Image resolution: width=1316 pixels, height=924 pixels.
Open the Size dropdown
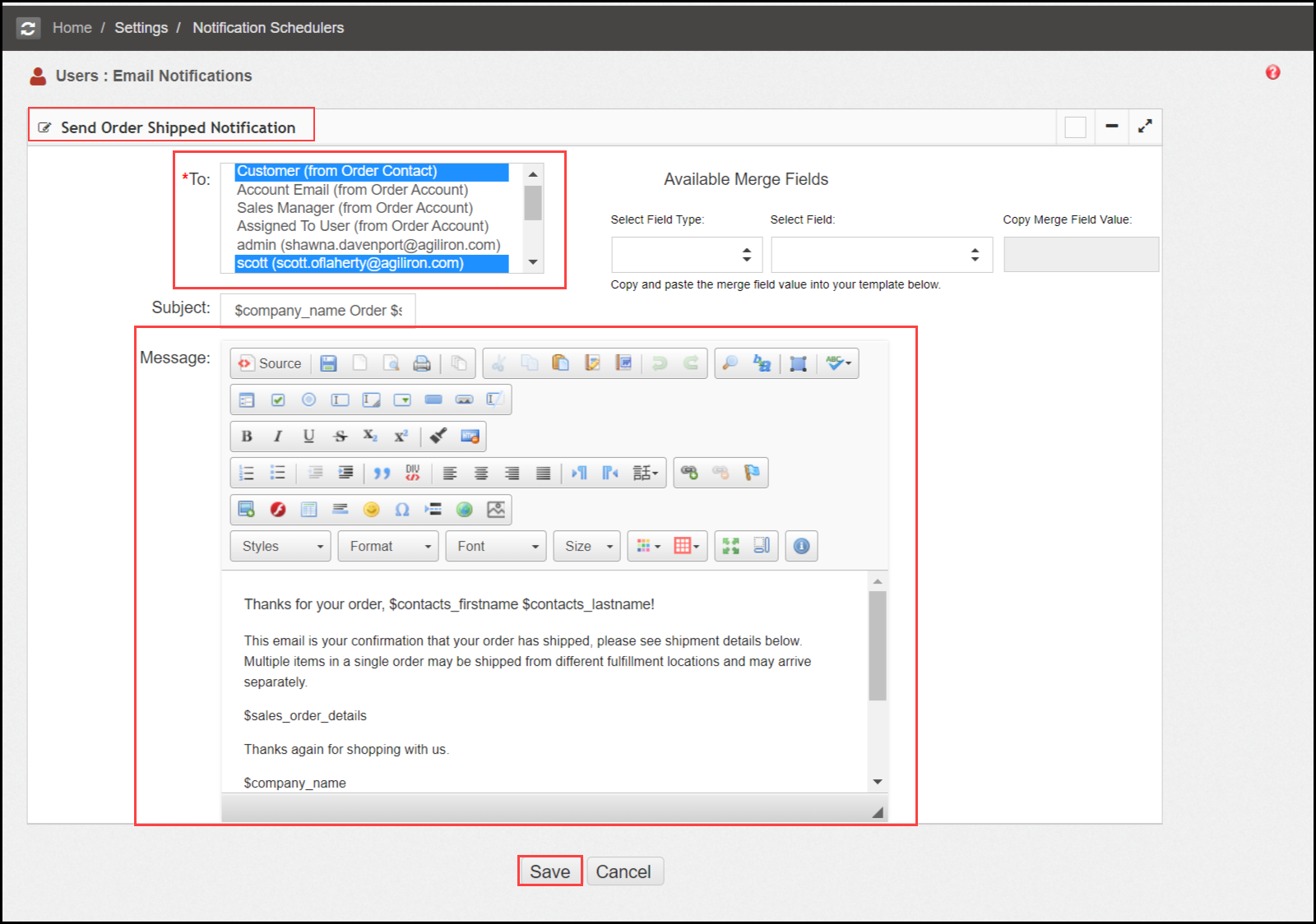[587, 546]
